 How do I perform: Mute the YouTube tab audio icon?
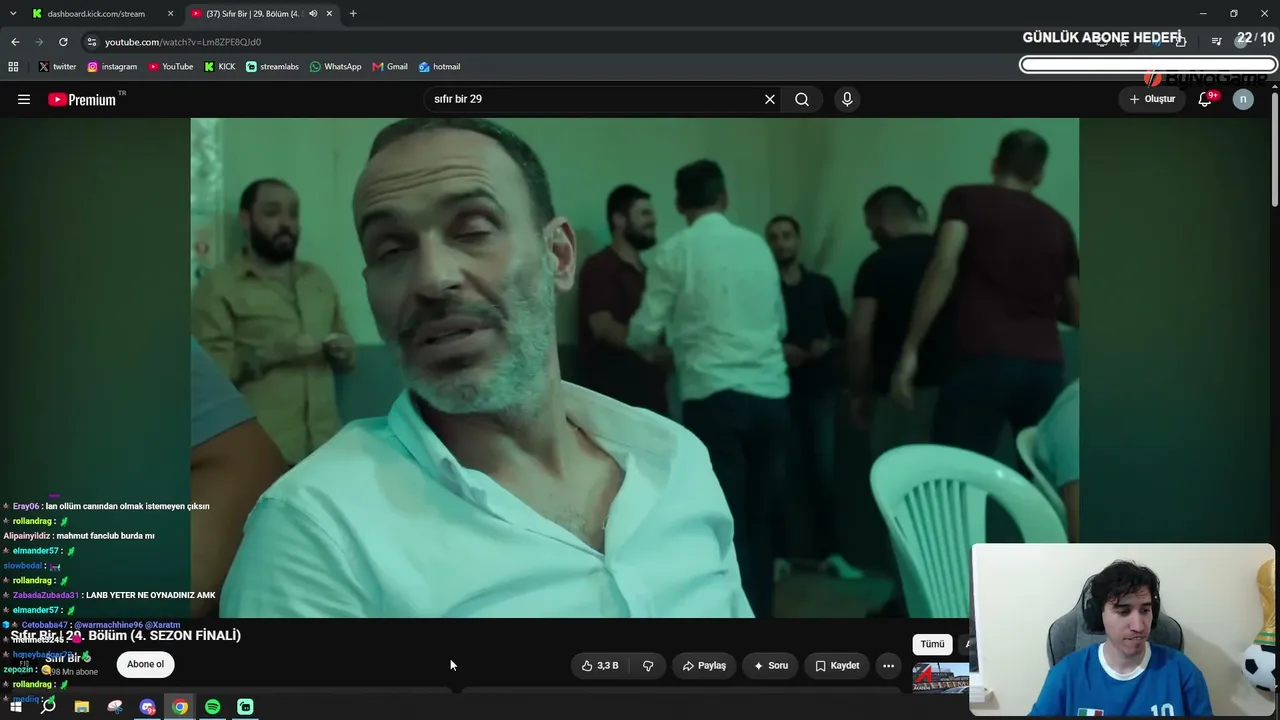click(x=313, y=14)
